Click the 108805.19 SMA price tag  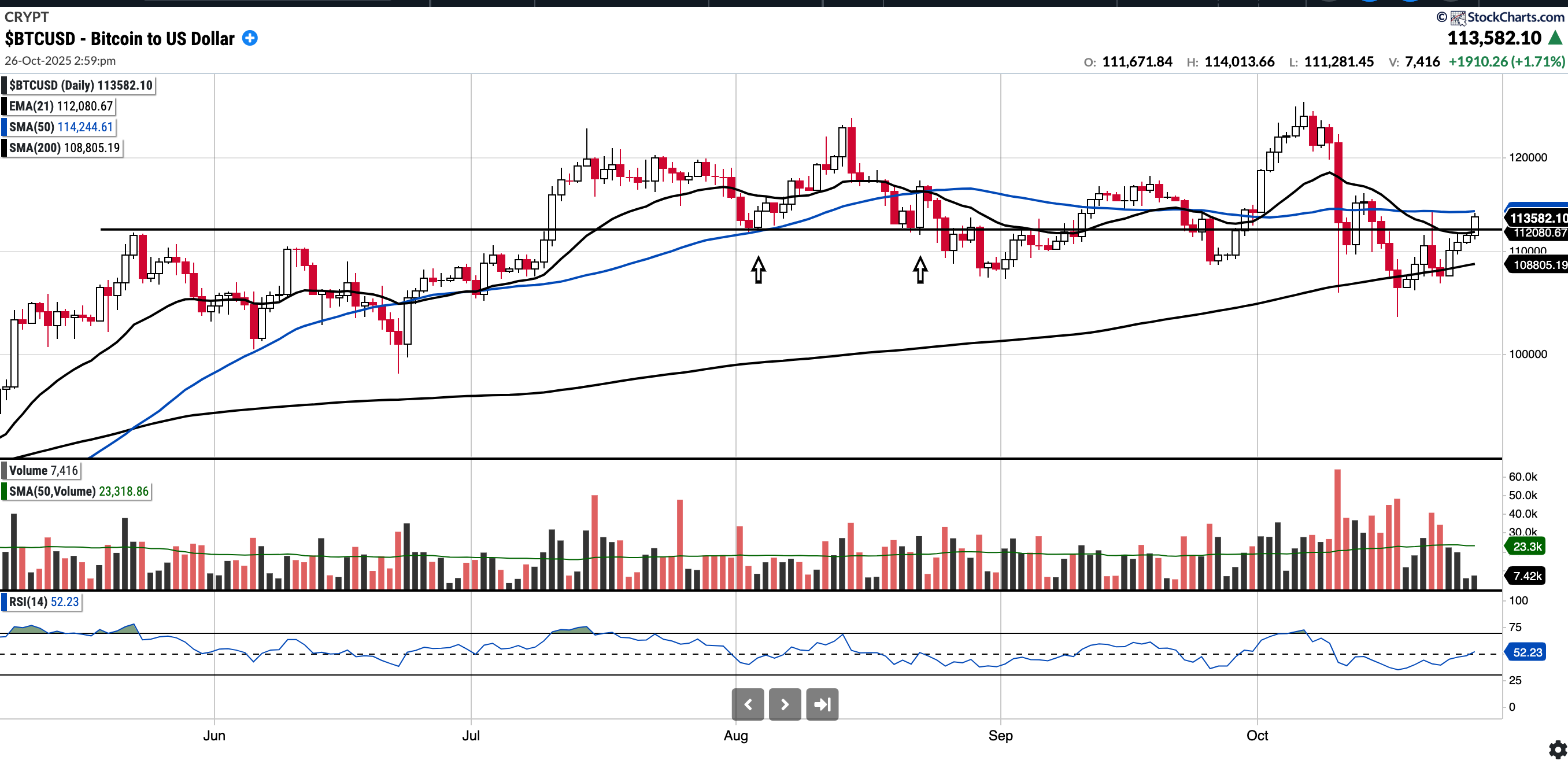tap(1537, 265)
